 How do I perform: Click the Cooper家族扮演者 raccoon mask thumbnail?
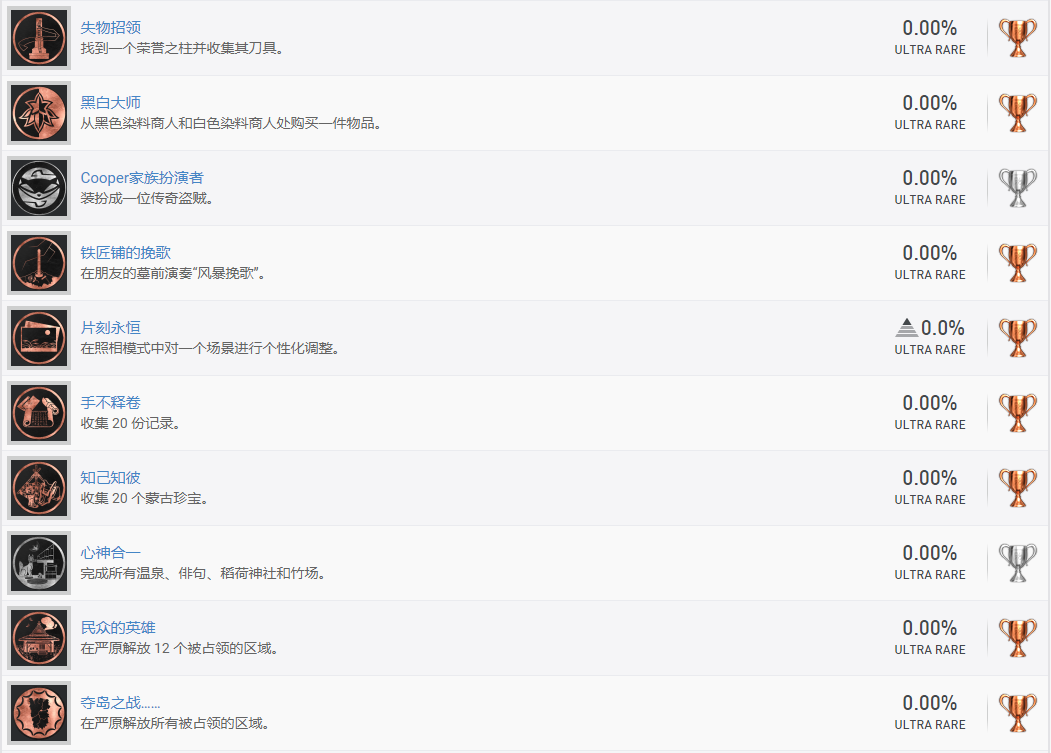[x=39, y=188]
